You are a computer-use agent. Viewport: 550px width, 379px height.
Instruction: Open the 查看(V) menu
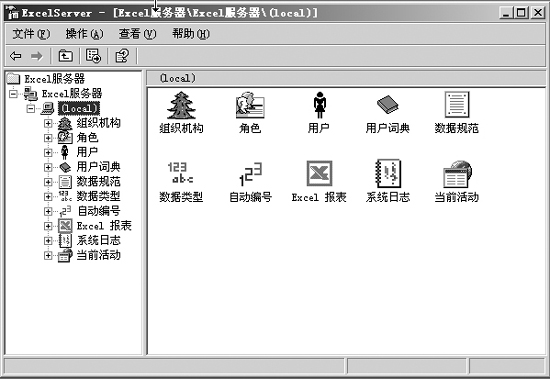[138, 34]
